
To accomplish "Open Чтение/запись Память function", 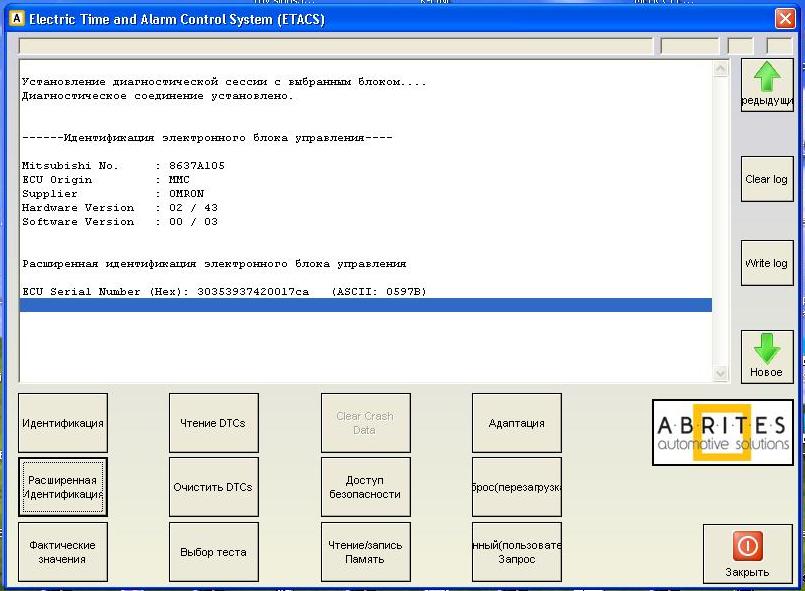I will click(365, 552).
